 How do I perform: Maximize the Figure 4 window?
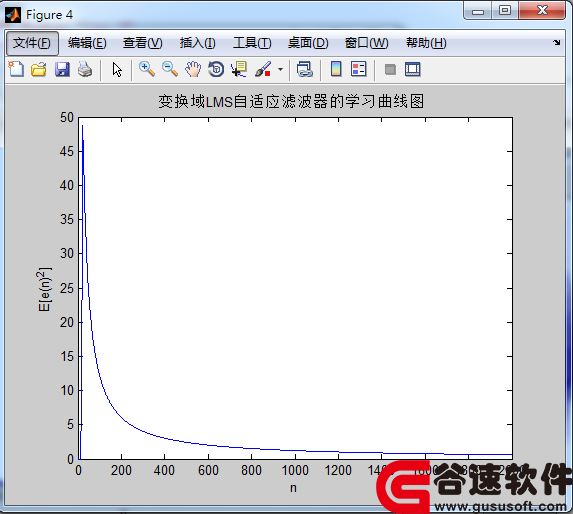point(505,10)
